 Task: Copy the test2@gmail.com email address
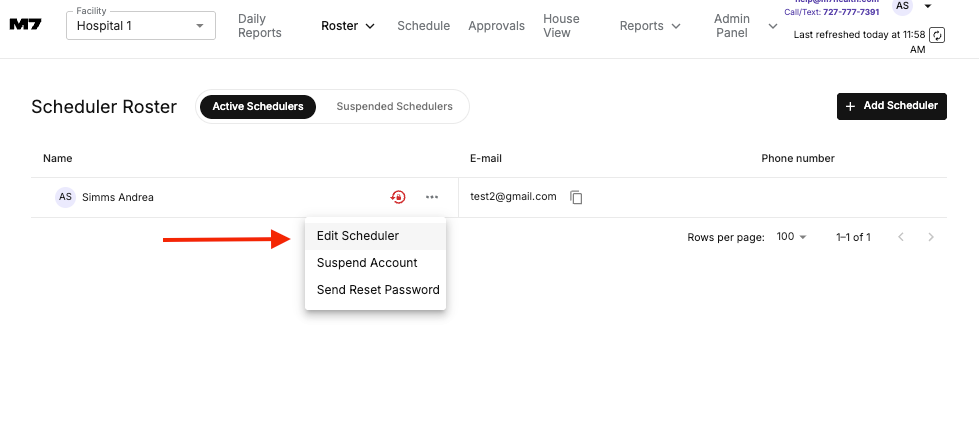(576, 197)
